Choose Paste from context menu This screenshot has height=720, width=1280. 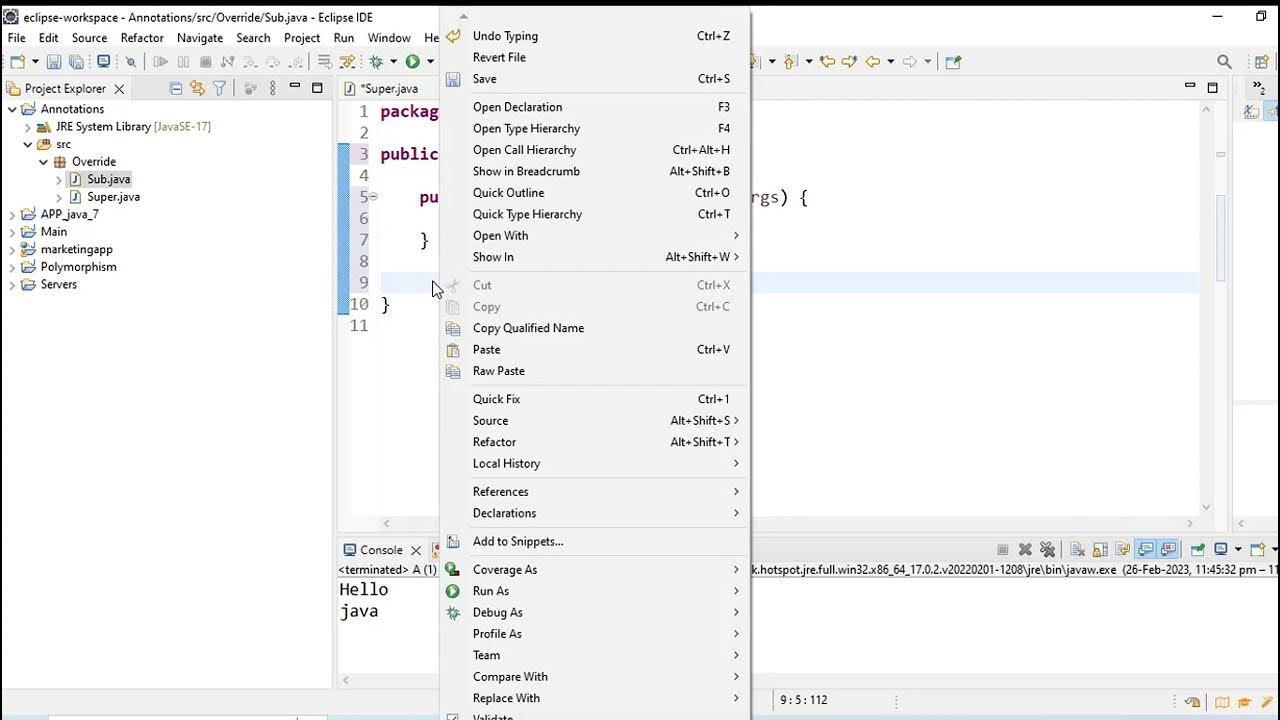[595, 349]
